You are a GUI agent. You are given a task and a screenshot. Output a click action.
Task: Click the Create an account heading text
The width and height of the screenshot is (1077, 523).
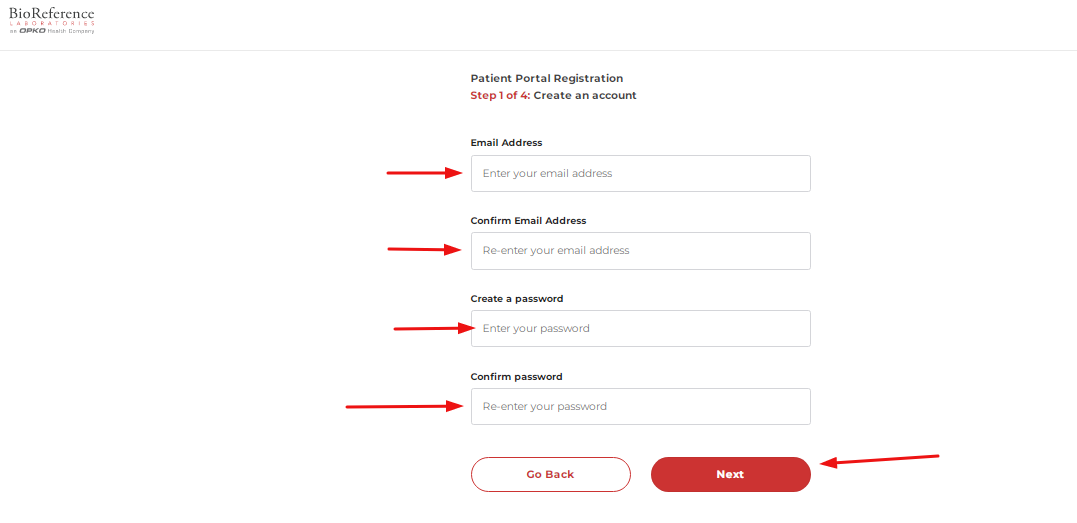(x=585, y=96)
